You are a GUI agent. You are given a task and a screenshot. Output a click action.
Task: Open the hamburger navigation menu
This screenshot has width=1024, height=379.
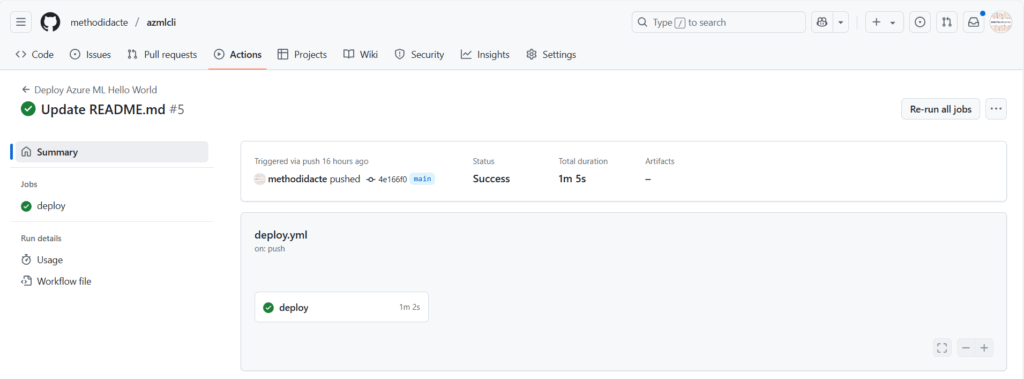click(x=21, y=22)
